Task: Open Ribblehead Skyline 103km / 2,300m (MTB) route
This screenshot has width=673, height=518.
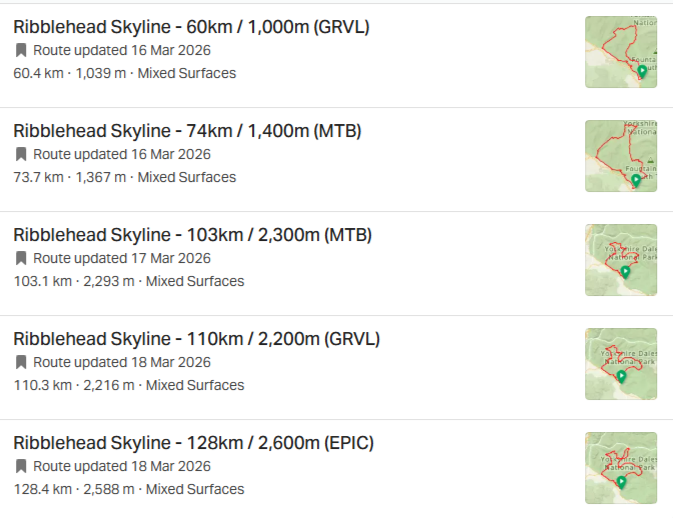Action: click(x=192, y=235)
